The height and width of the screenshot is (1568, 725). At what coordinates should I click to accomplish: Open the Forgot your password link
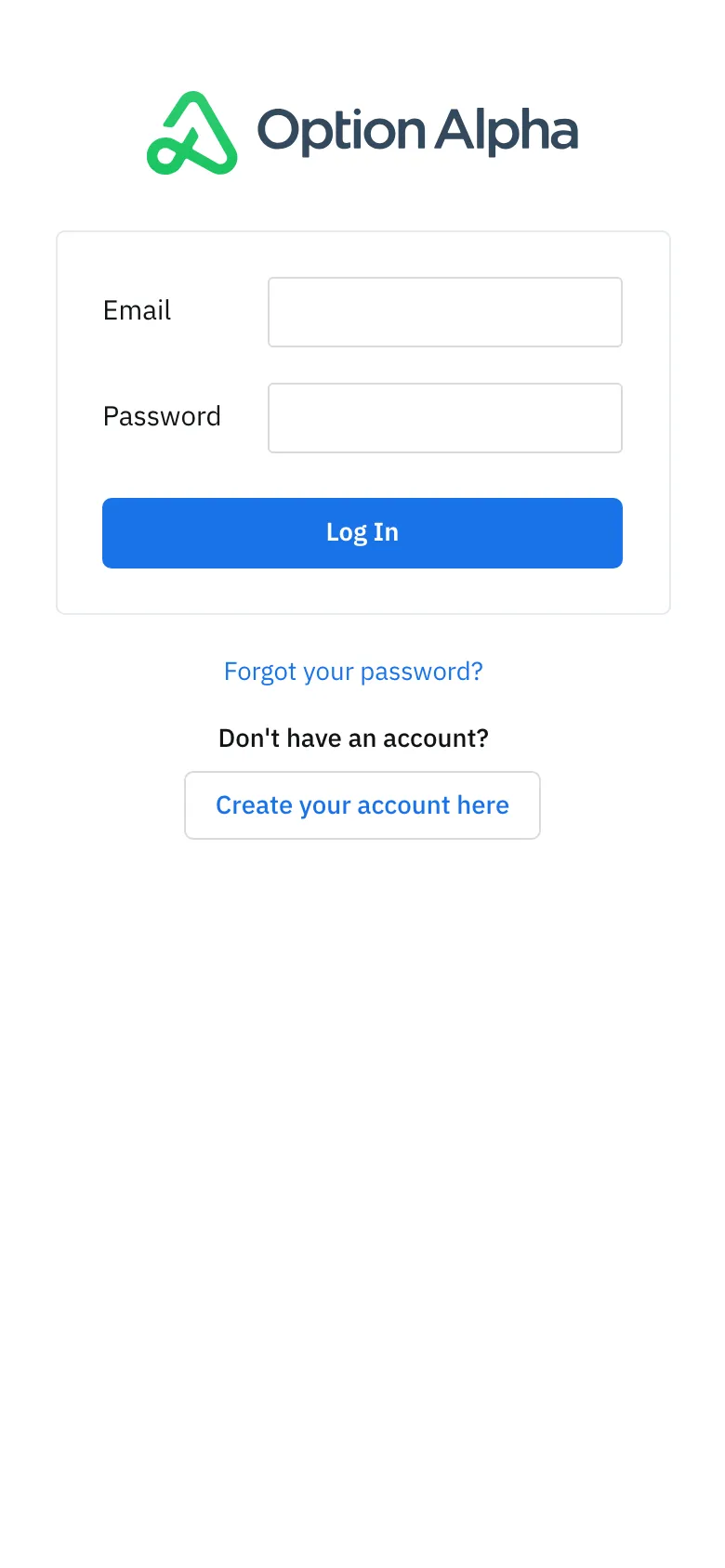(x=353, y=672)
